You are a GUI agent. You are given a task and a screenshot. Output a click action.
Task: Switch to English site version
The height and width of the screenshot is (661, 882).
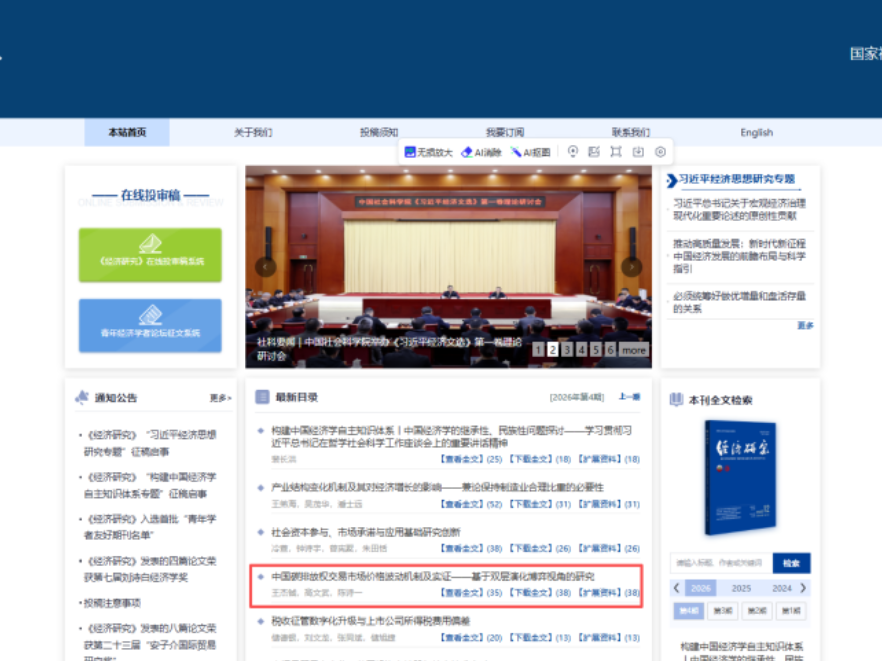pos(757,132)
